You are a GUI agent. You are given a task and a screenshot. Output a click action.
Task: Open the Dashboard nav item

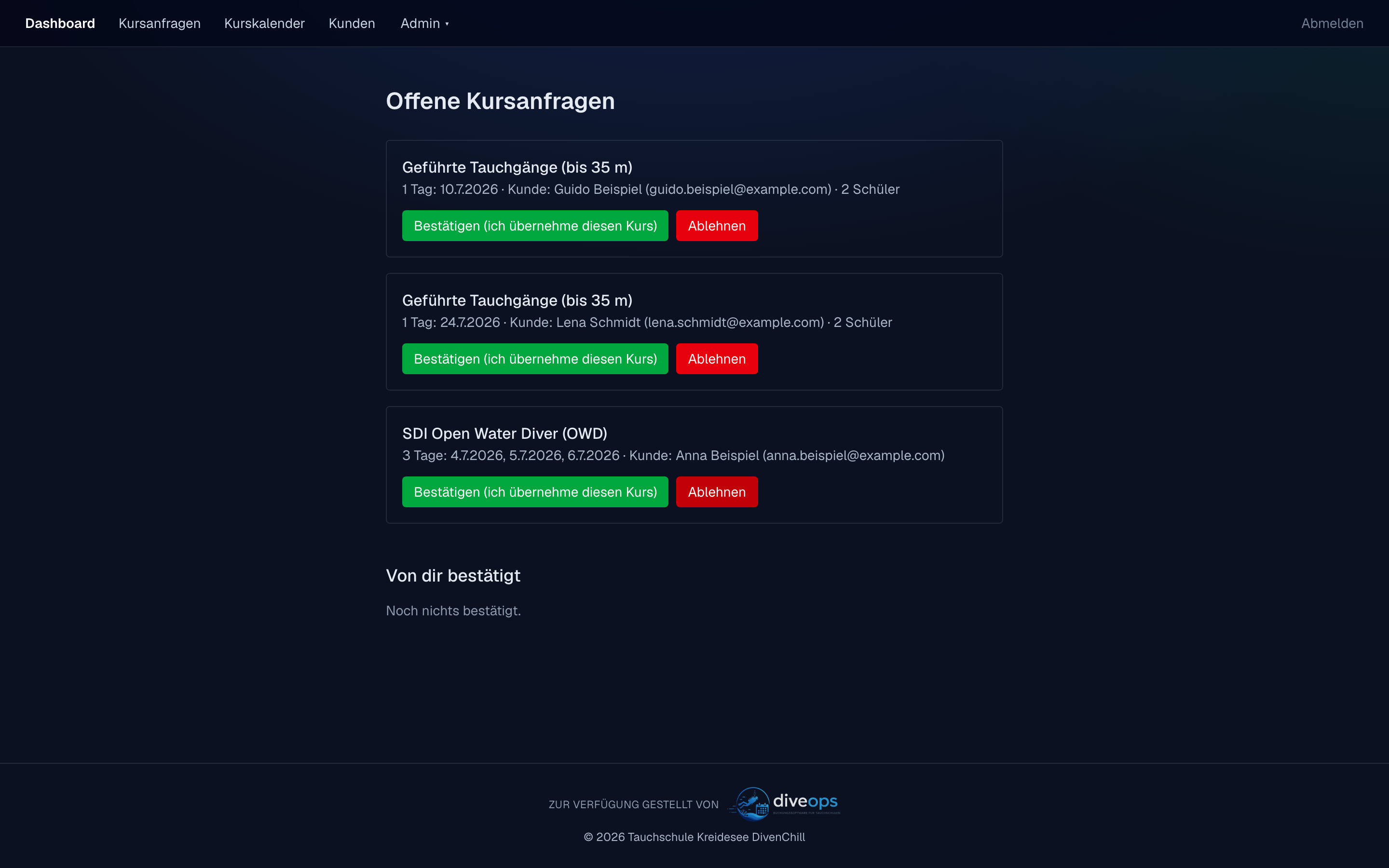60,24
